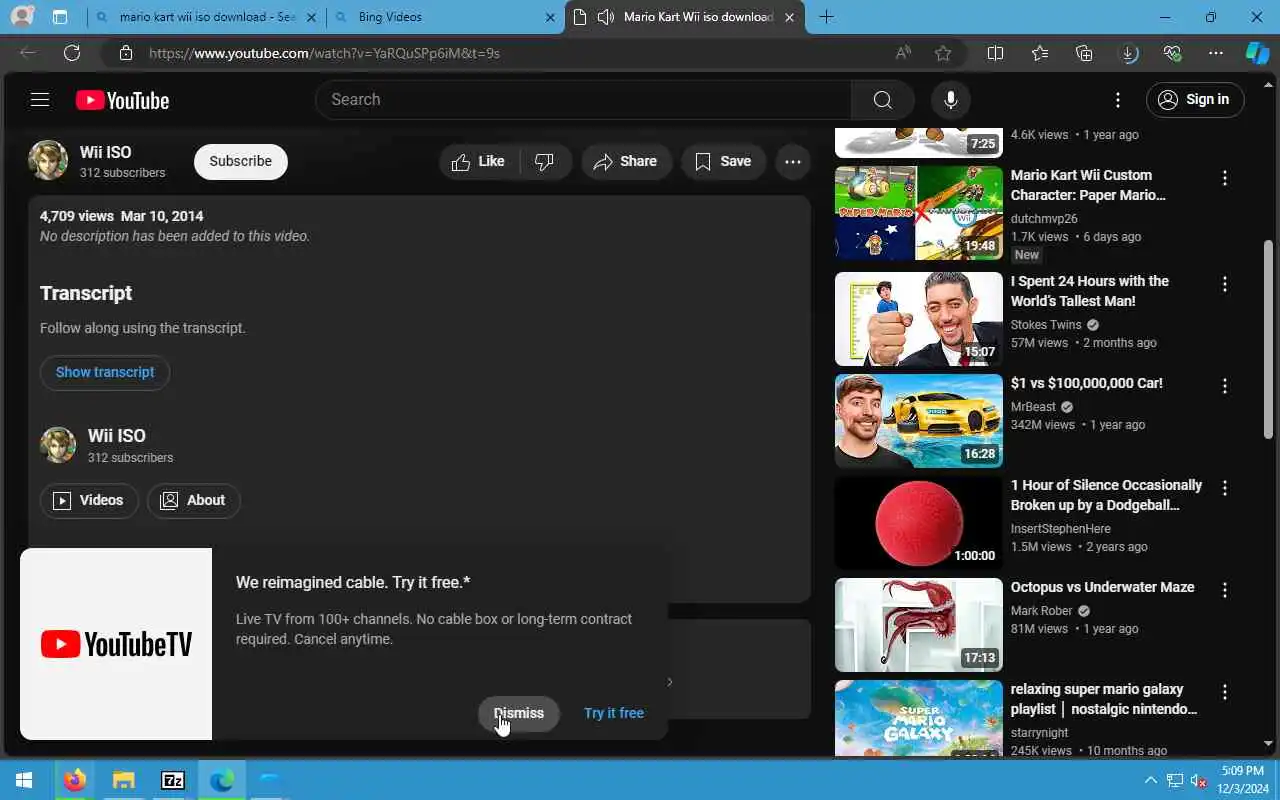Share the video

click(626, 161)
